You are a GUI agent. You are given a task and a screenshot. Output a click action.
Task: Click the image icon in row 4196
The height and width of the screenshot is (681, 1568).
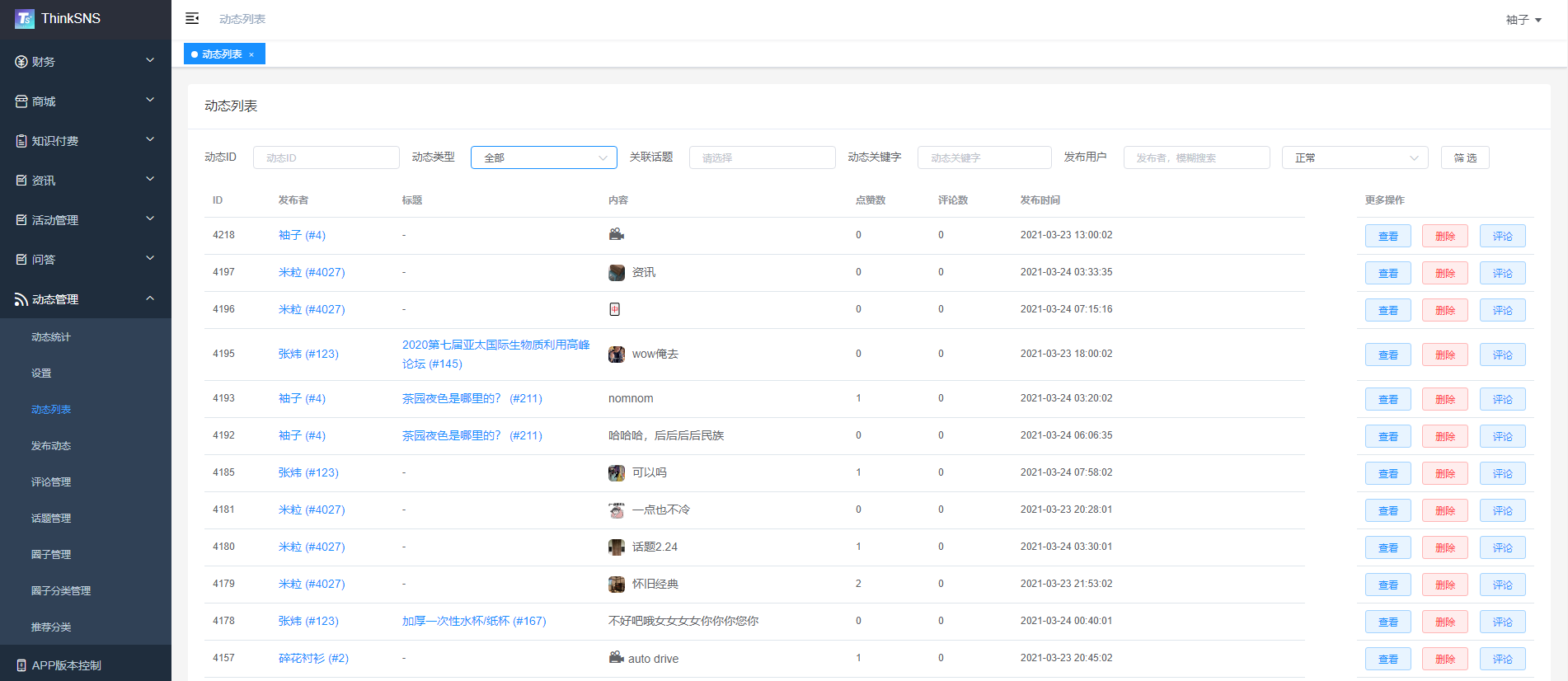614,309
